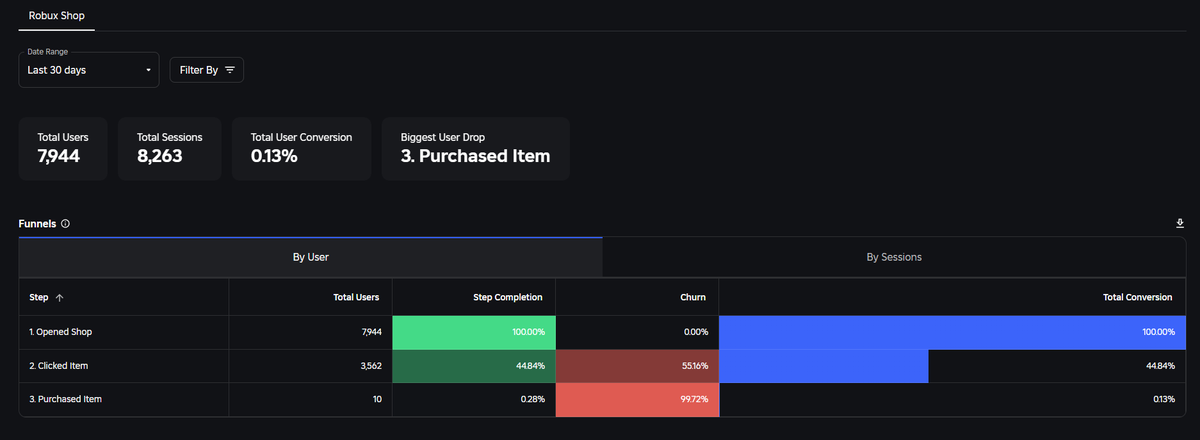This screenshot has width=1200, height=440.
Task: Click the Step column sort arrow
Action: (59, 297)
